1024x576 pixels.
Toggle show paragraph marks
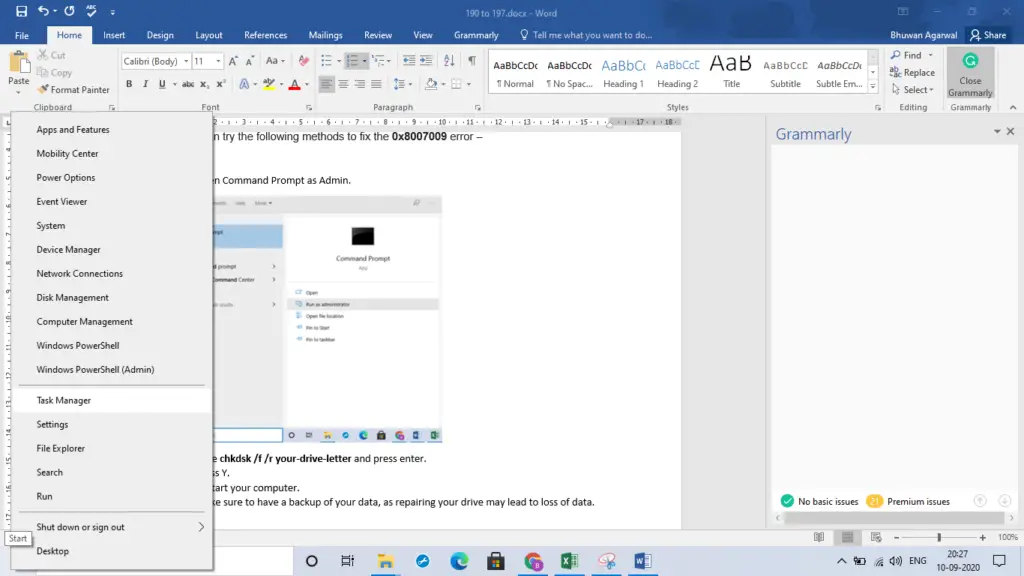472,61
